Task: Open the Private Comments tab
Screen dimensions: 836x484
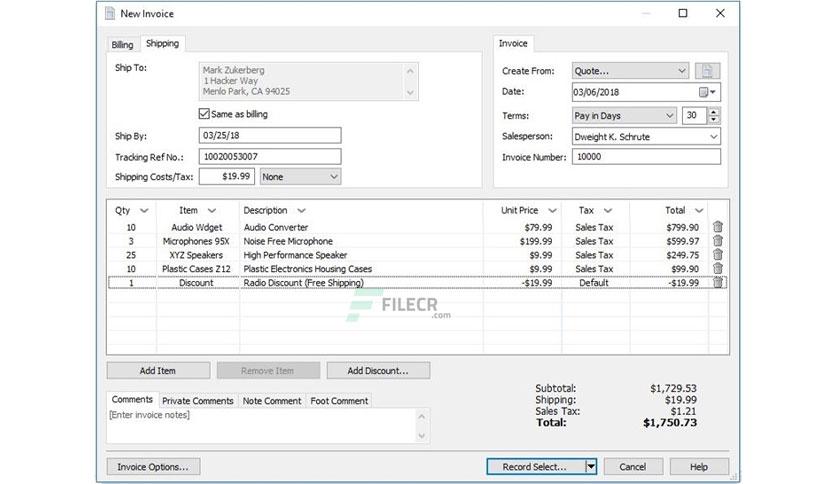Action: [198, 400]
